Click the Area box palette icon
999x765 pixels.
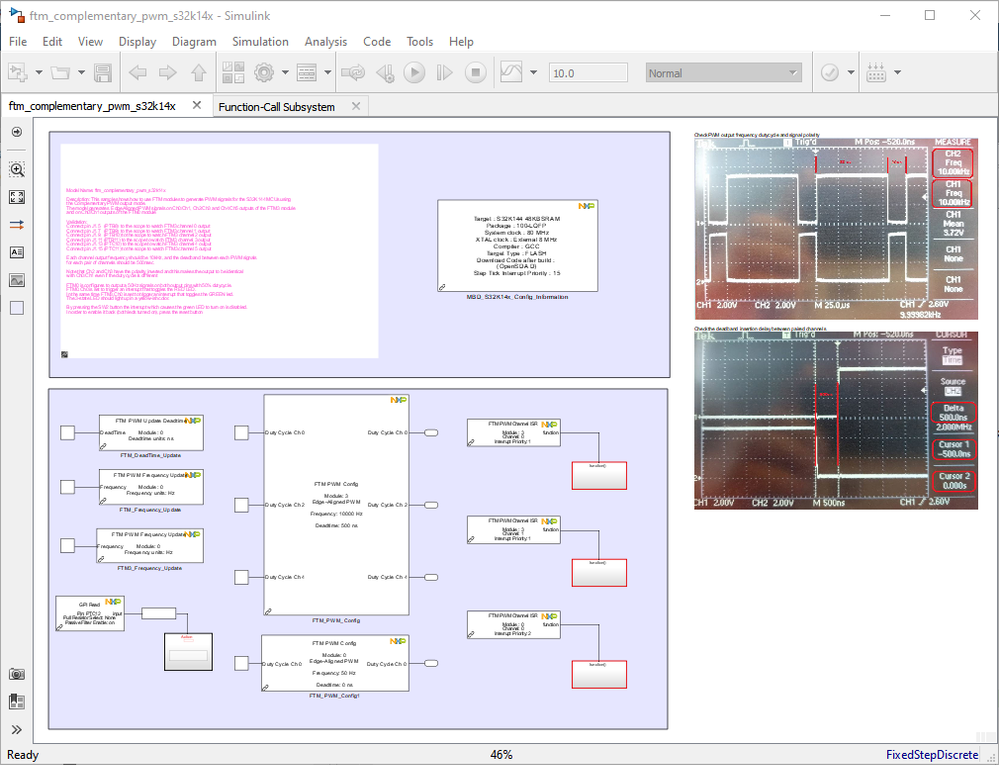[x=17, y=308]
